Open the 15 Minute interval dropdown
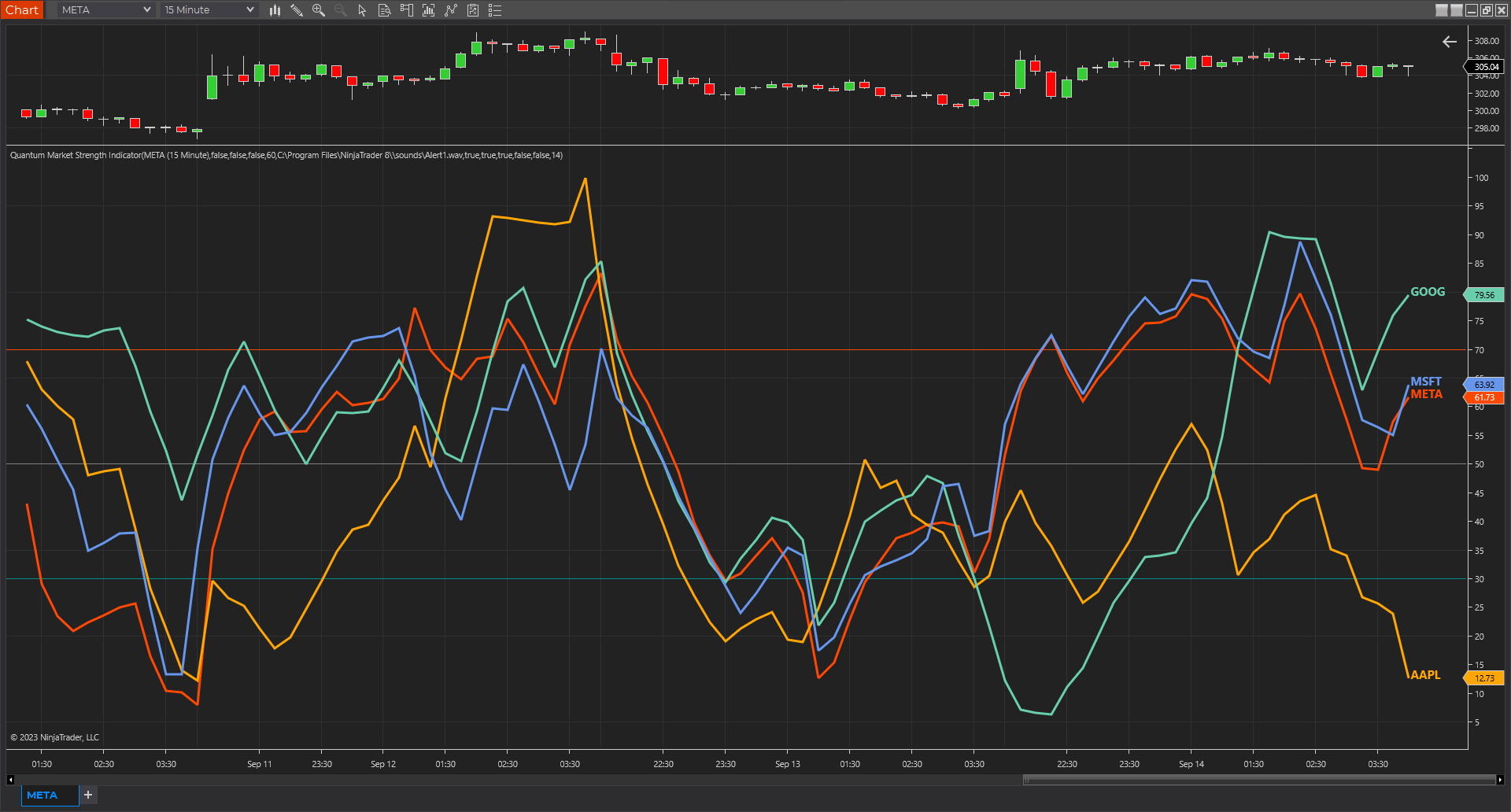The image size is (1511, 812). (209, 9)
